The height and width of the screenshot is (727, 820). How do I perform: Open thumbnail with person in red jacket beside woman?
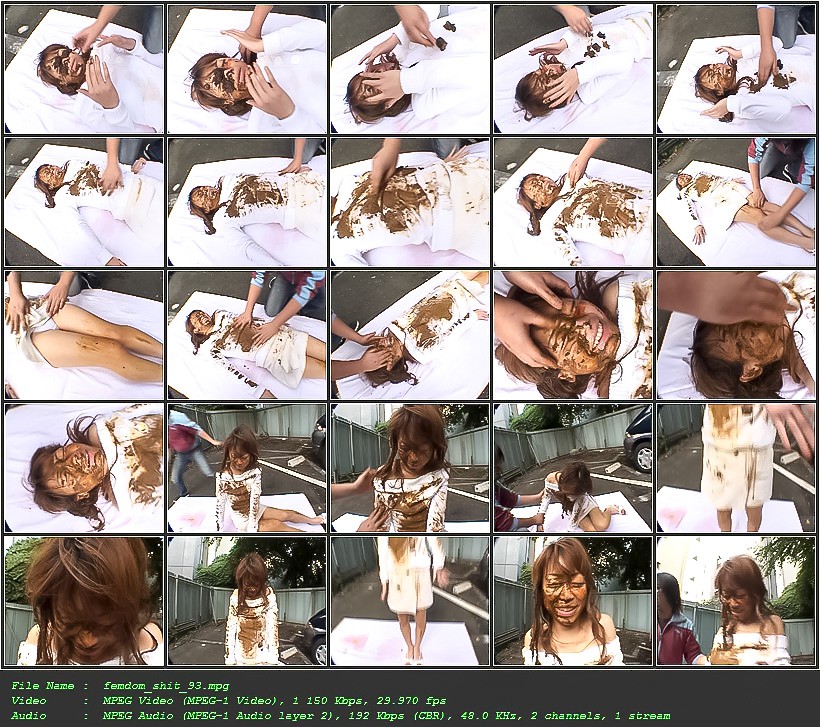click(736, 601)
